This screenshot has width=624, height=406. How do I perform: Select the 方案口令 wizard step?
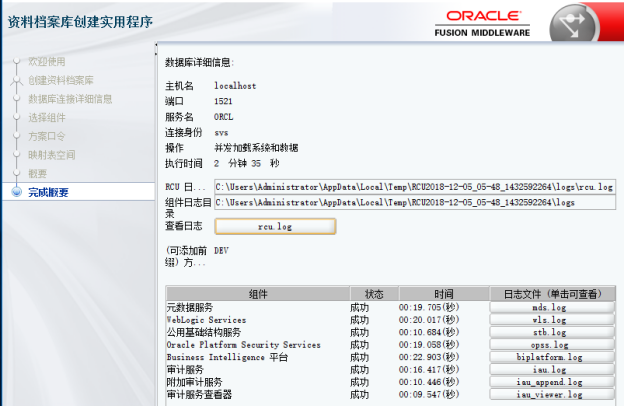click(x=47, y=136)
